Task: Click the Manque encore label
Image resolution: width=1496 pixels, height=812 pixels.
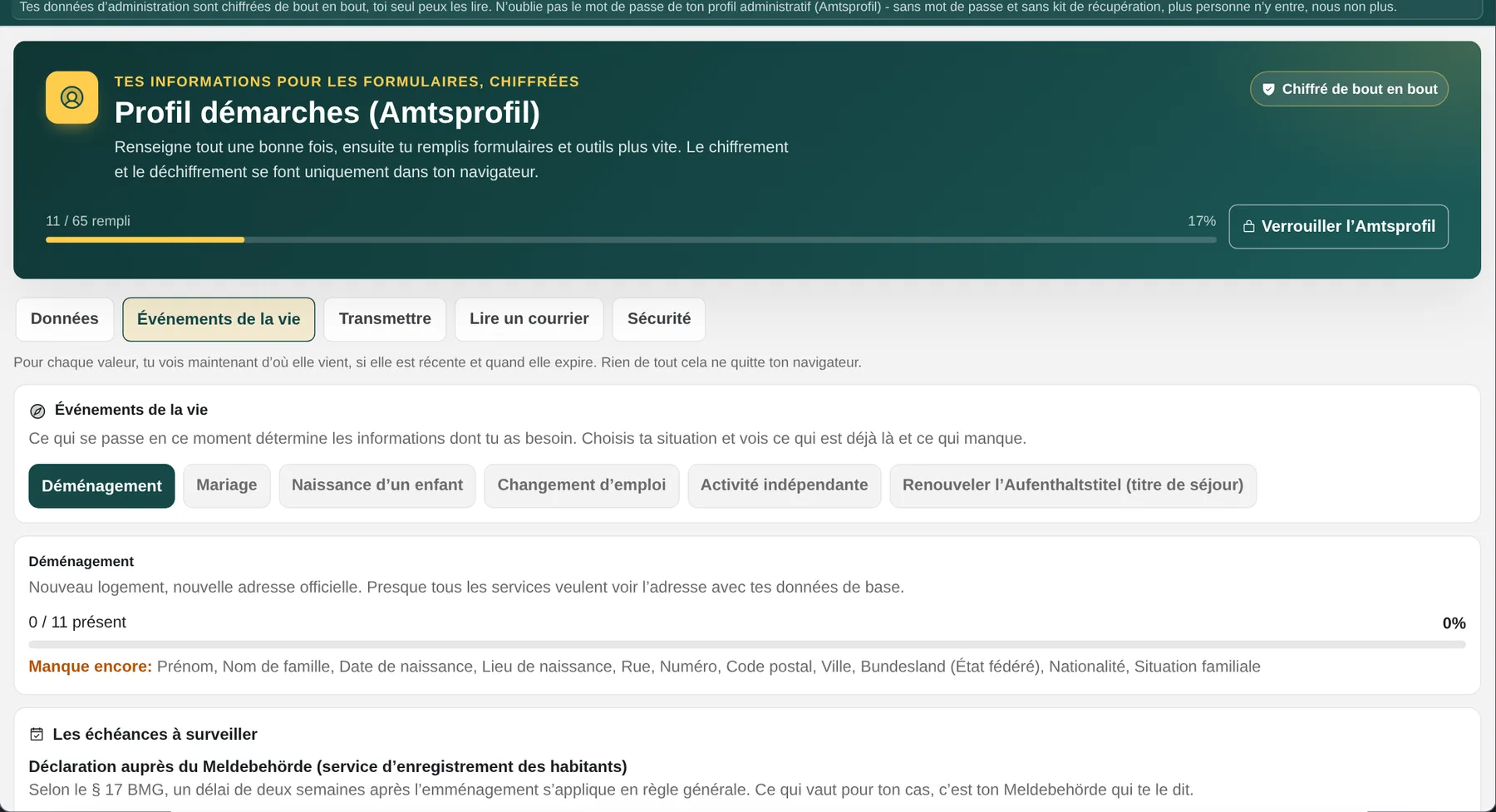Action: 91,667
